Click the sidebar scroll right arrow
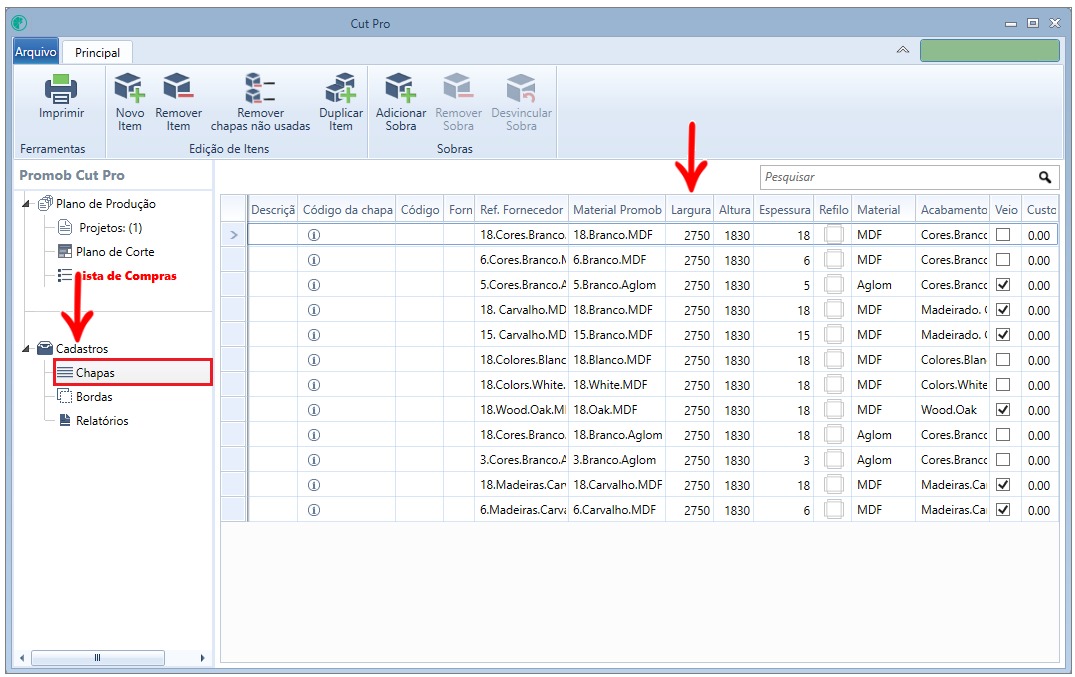 coord(202,658)
